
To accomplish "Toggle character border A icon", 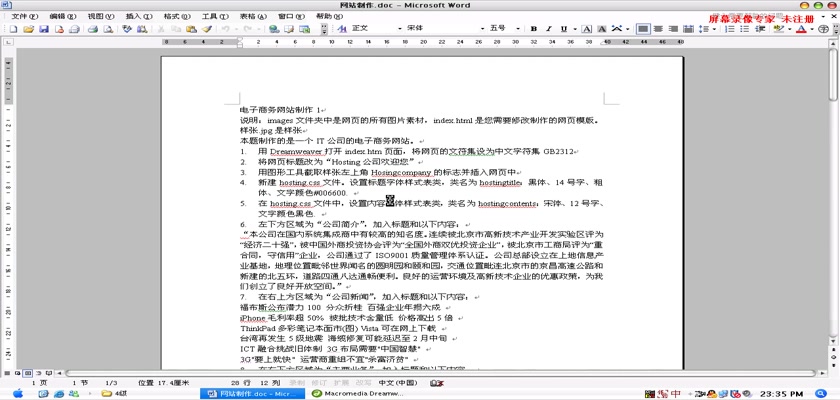I will (587, 28).
